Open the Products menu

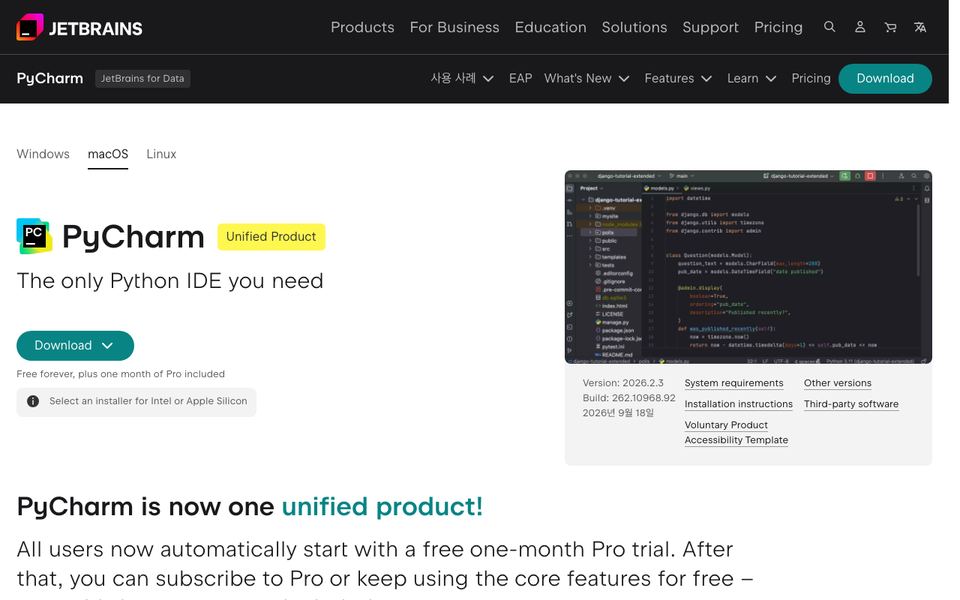coord(362,28)
